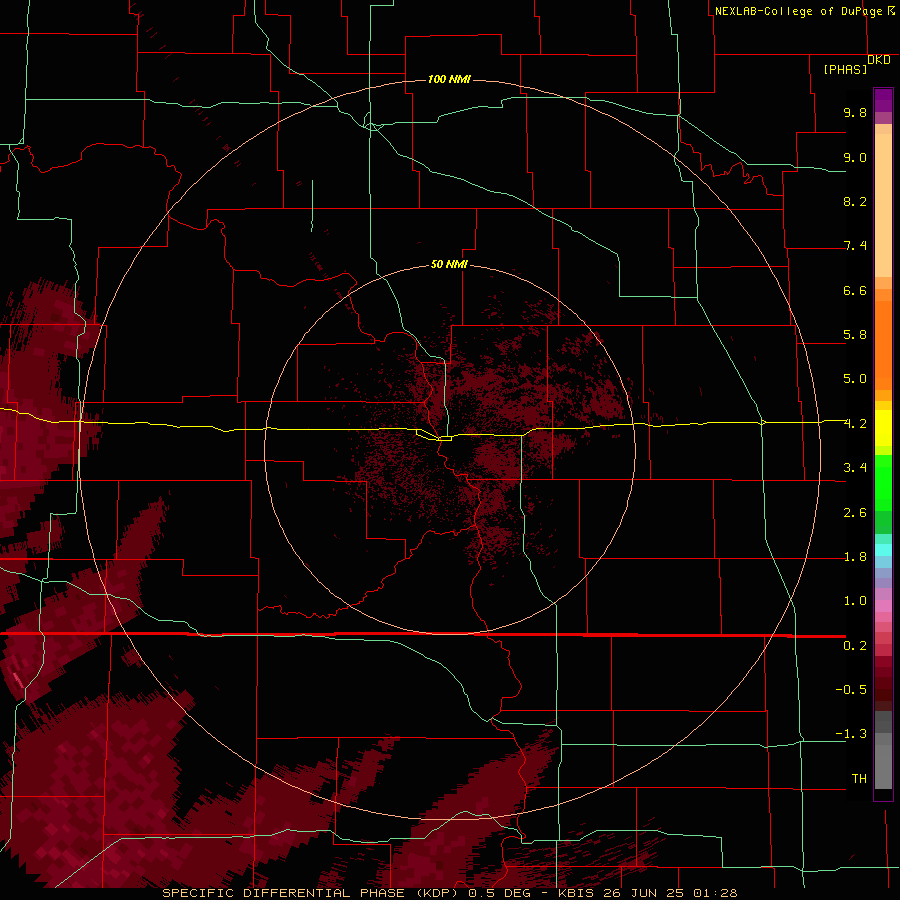Click the 8.2 scale value
900x900 pixels.
855,201
